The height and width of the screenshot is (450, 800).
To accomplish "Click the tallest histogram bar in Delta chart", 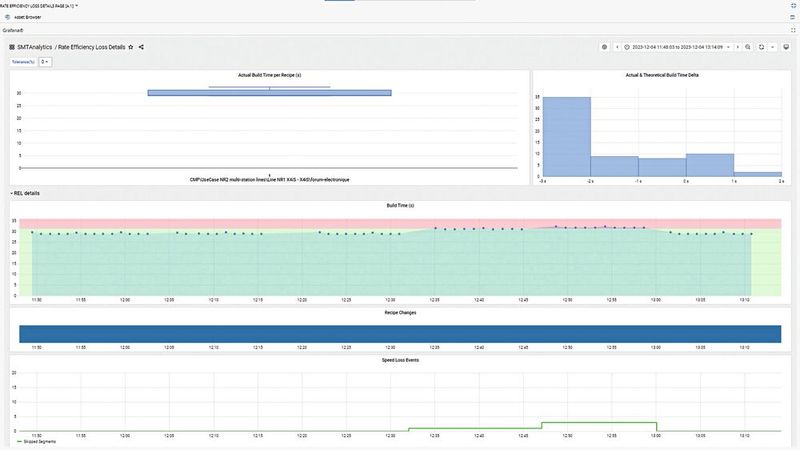I will coord(567,137).
